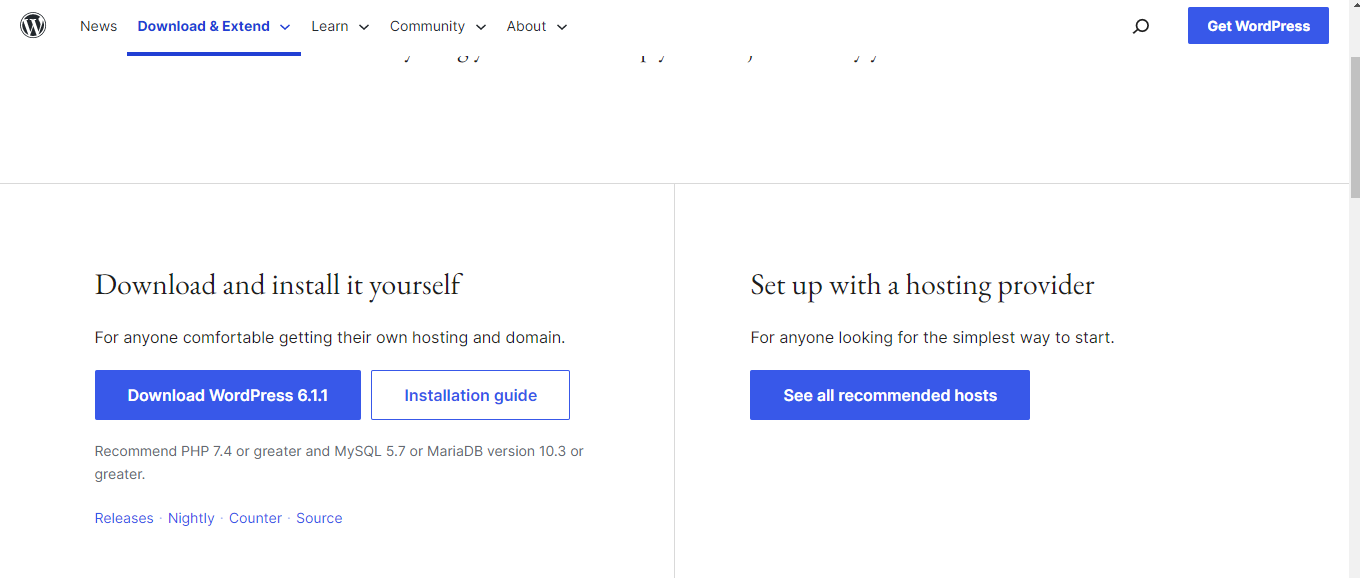Open the Download & Extend menu
The height and width of the screenshot is (578, 1360).
point(204,26)
